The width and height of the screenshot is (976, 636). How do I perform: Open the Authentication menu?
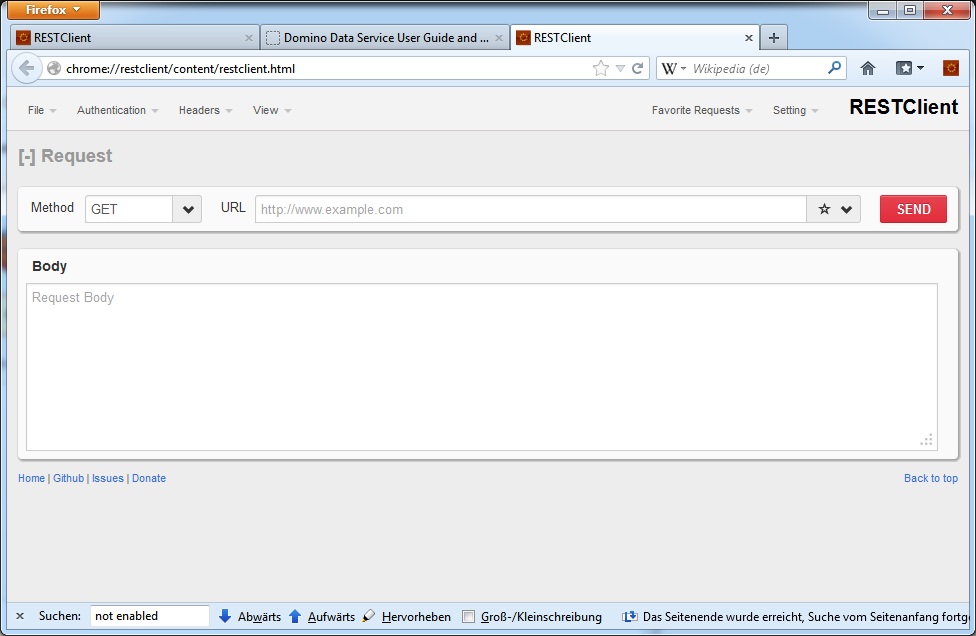coord(117,111)
